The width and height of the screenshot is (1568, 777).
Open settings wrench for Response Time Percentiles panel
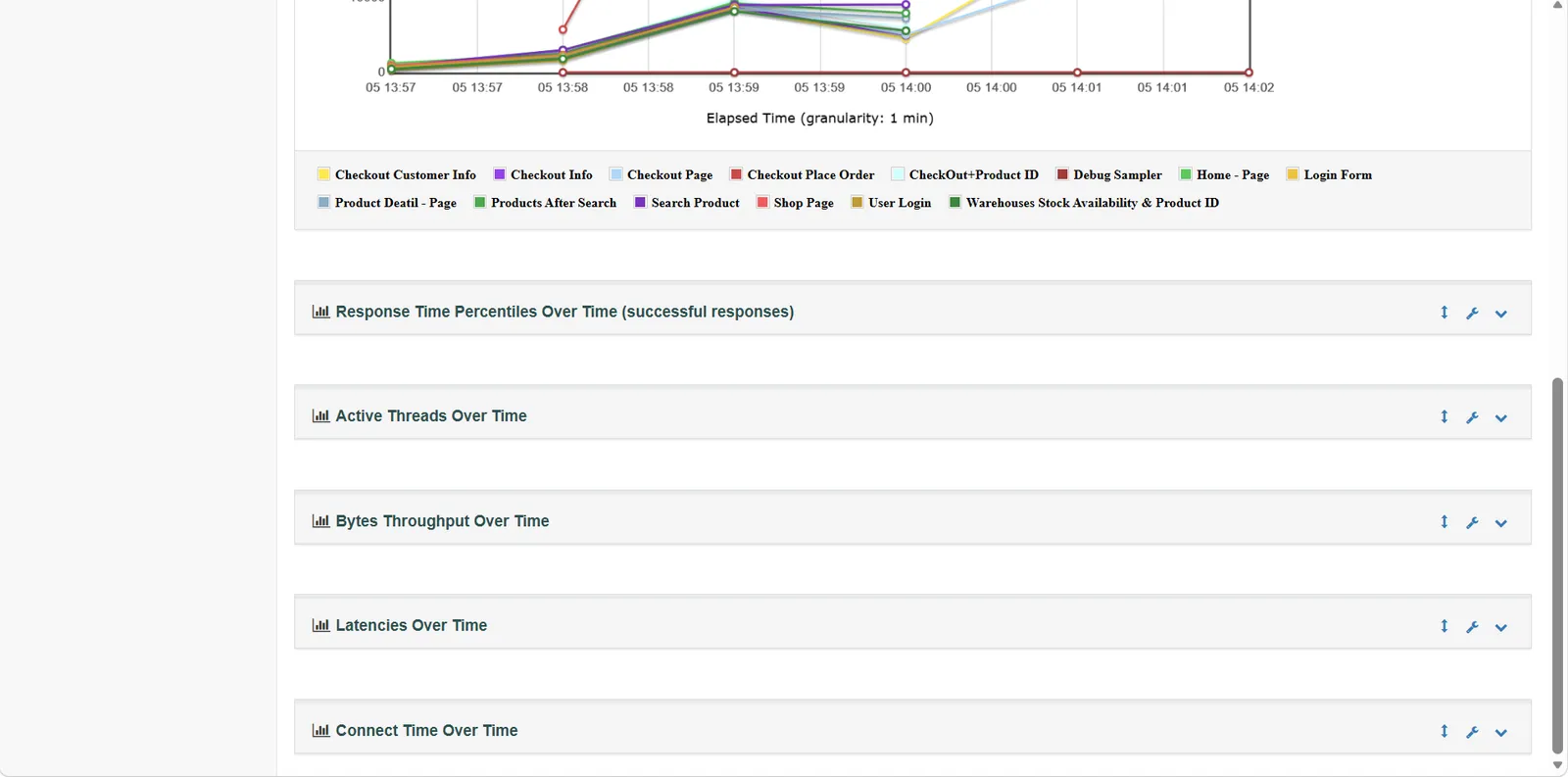click(x=1472, y=314)
